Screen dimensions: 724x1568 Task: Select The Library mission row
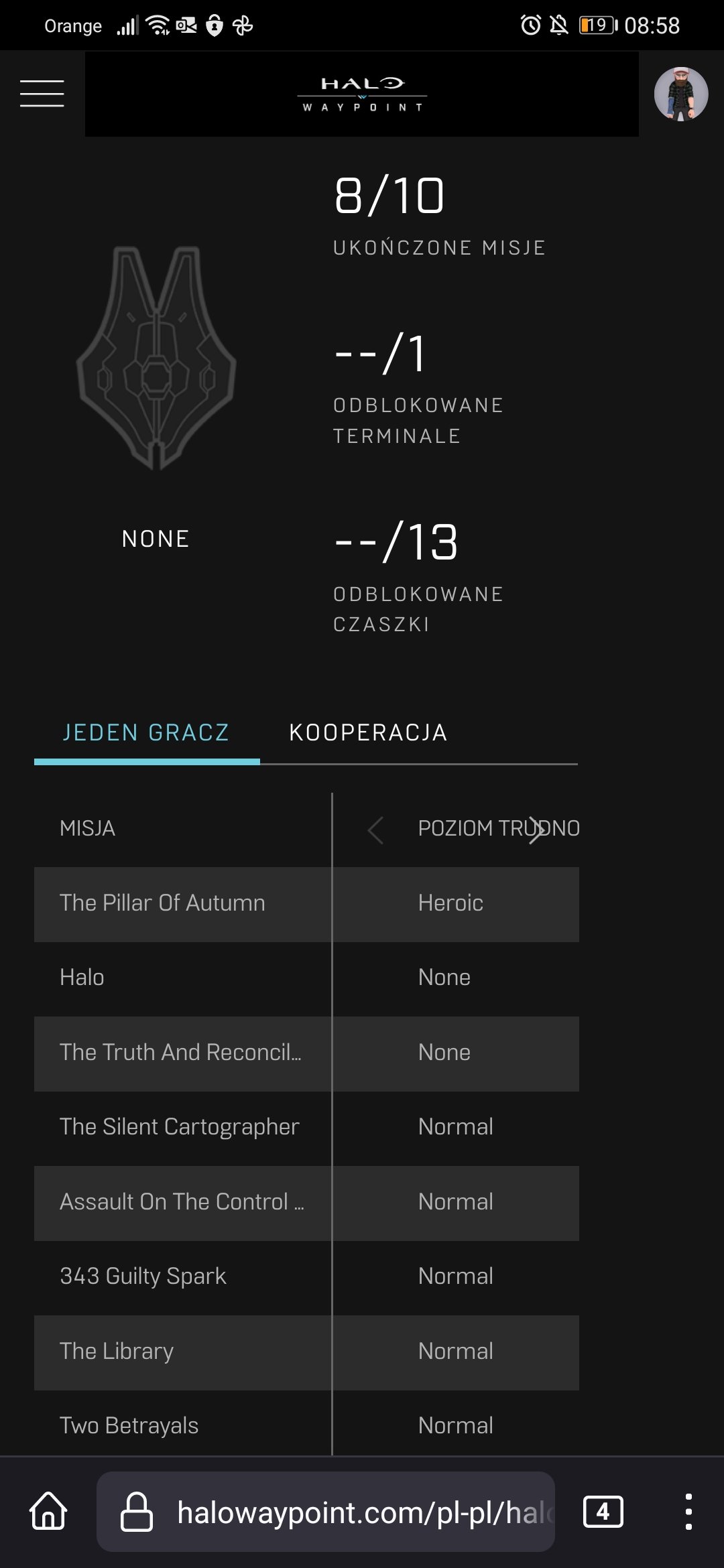[x=117, y=1351]
